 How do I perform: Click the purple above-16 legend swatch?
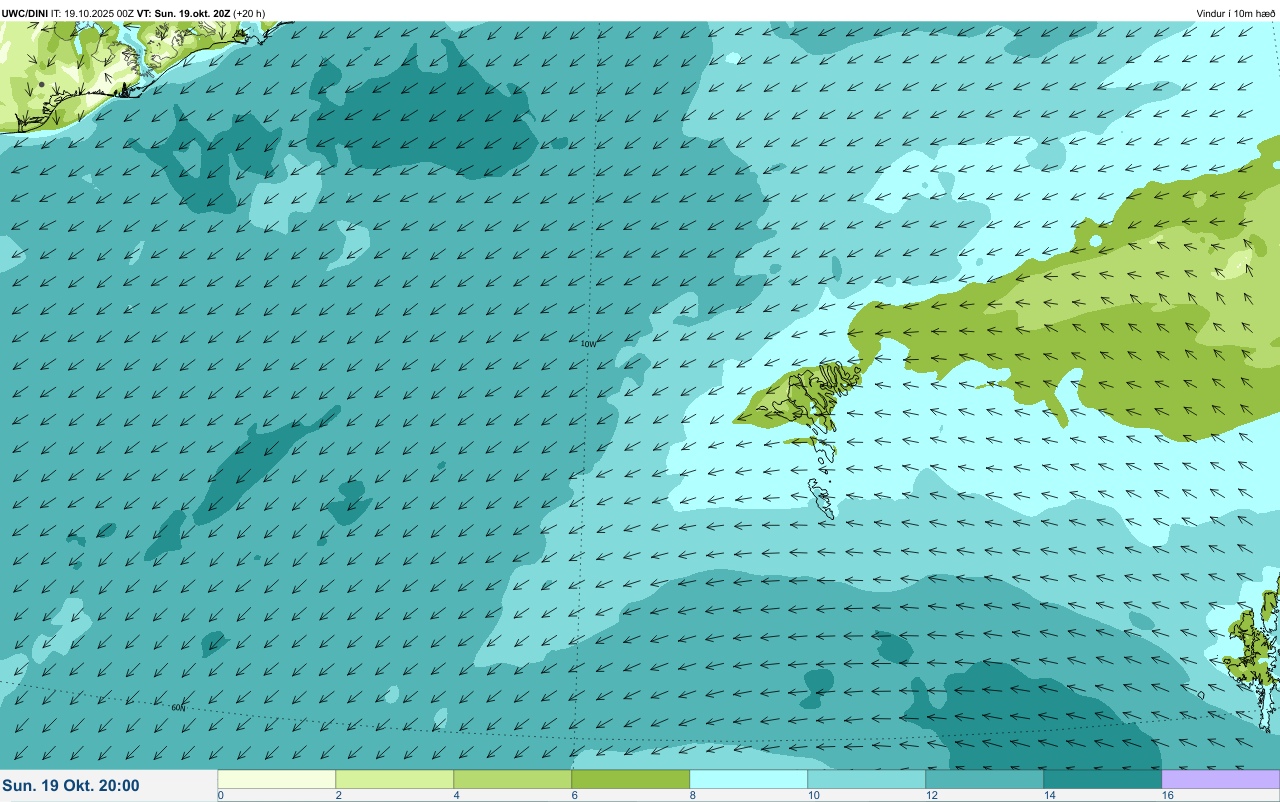pos(1221,779)
